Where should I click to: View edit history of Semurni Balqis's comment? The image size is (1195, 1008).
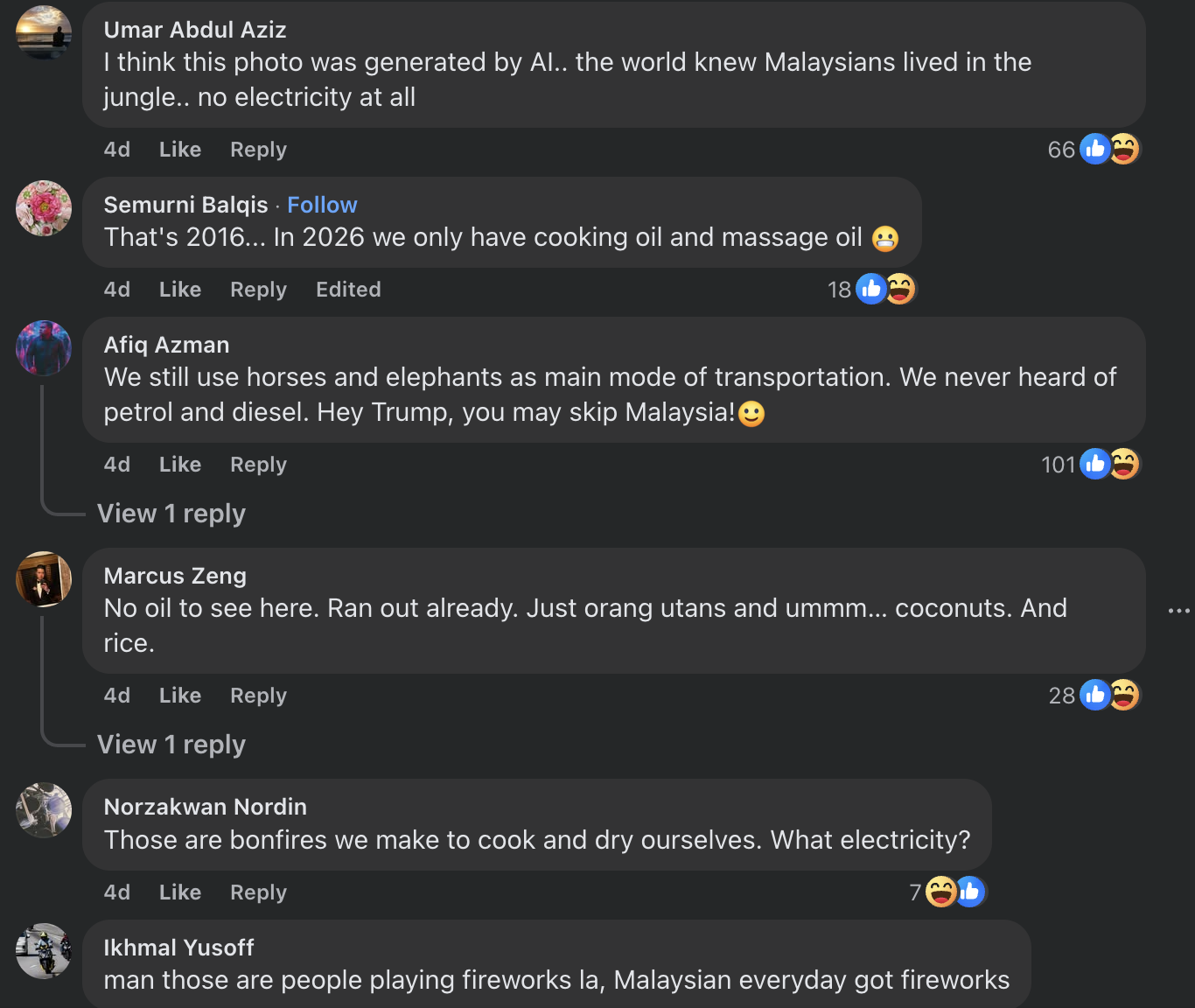(348, 290)
